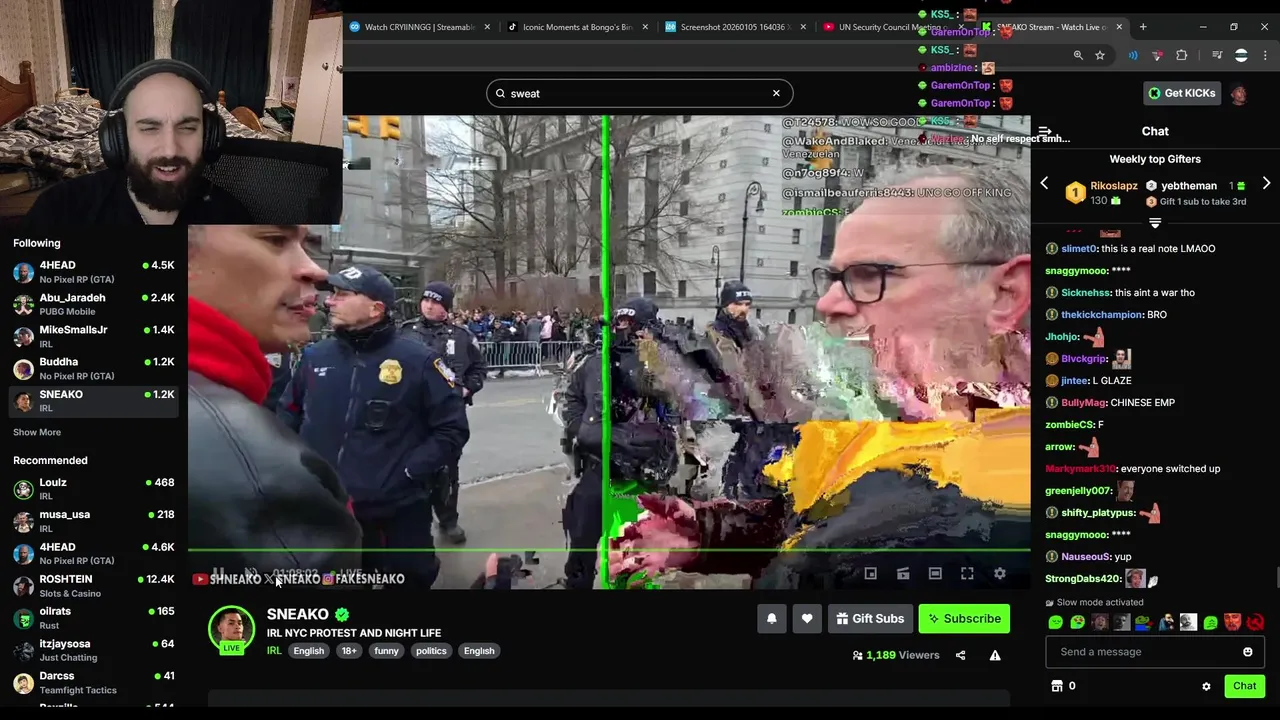Open browser extensions puzzle icon
Screen dimensions: 1280x720
[1182, 55]
